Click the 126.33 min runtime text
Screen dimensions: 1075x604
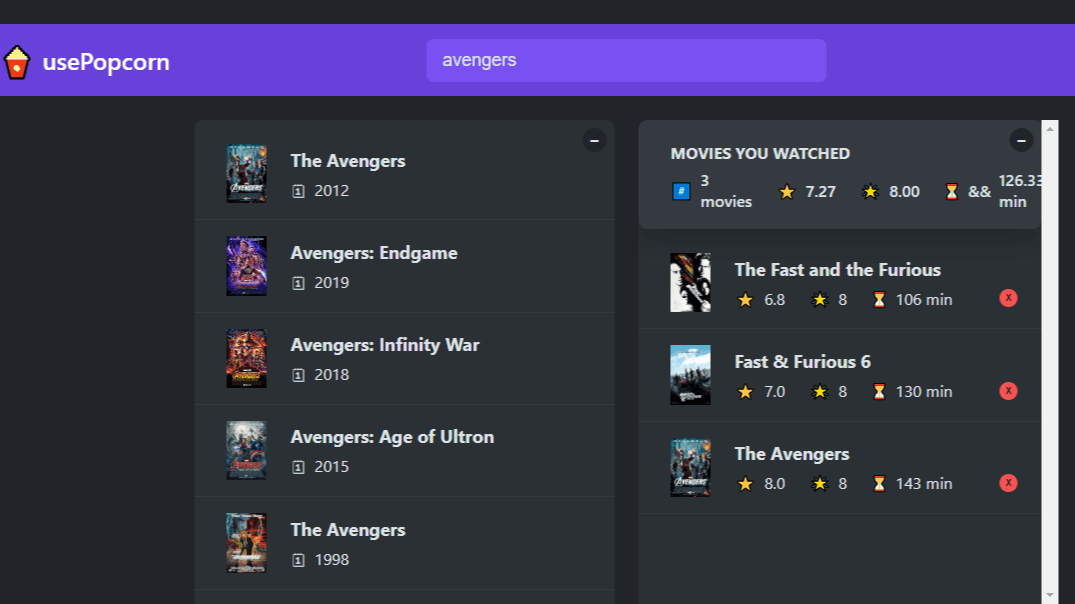coord(1020,191)
